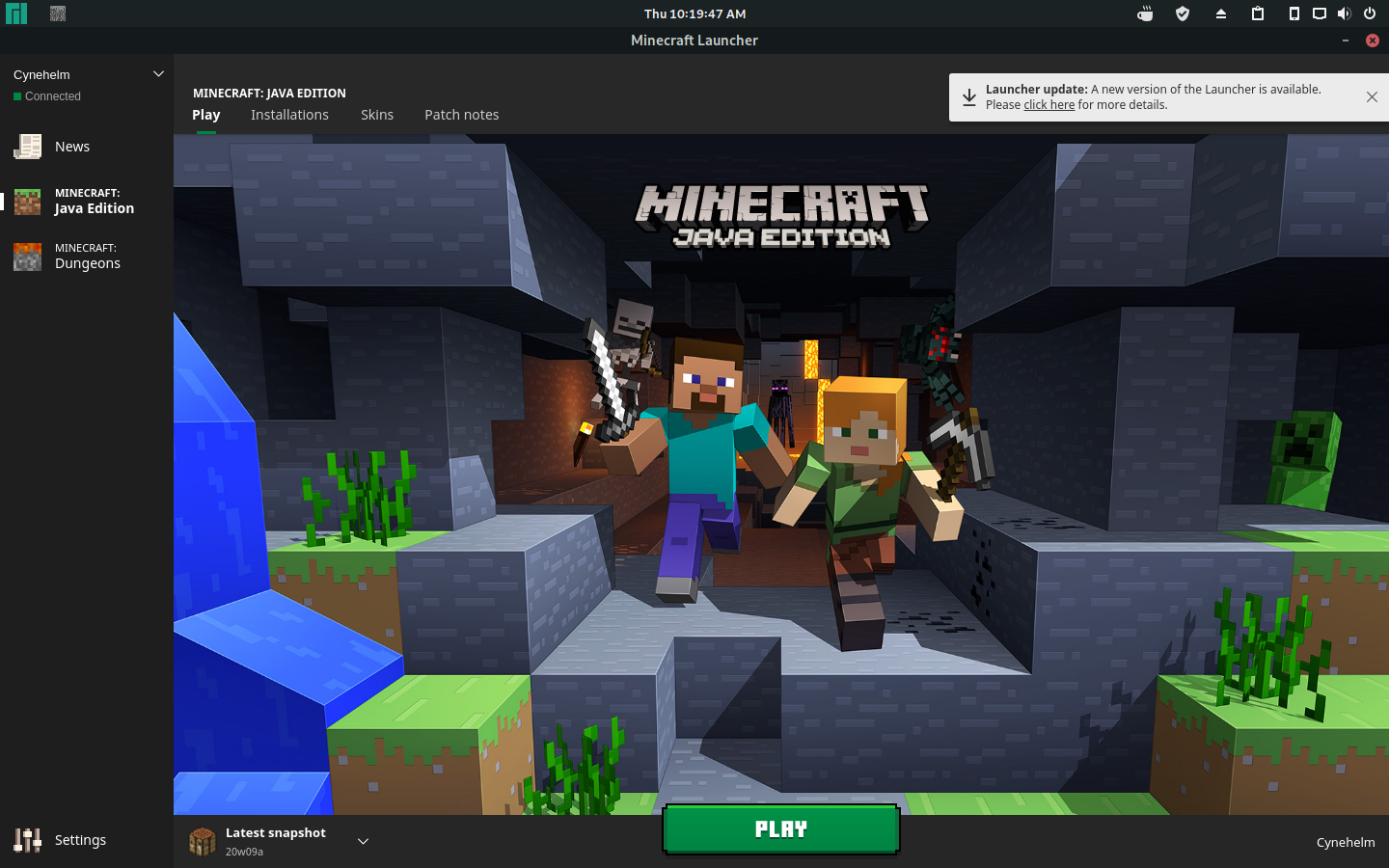Close the Minecraft Launcher window
The height and width of the screenshot is (868, 1389).
[x=1373, y=41]
